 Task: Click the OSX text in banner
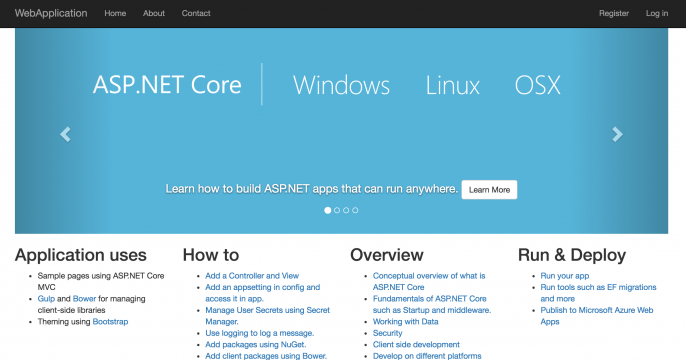537,85
